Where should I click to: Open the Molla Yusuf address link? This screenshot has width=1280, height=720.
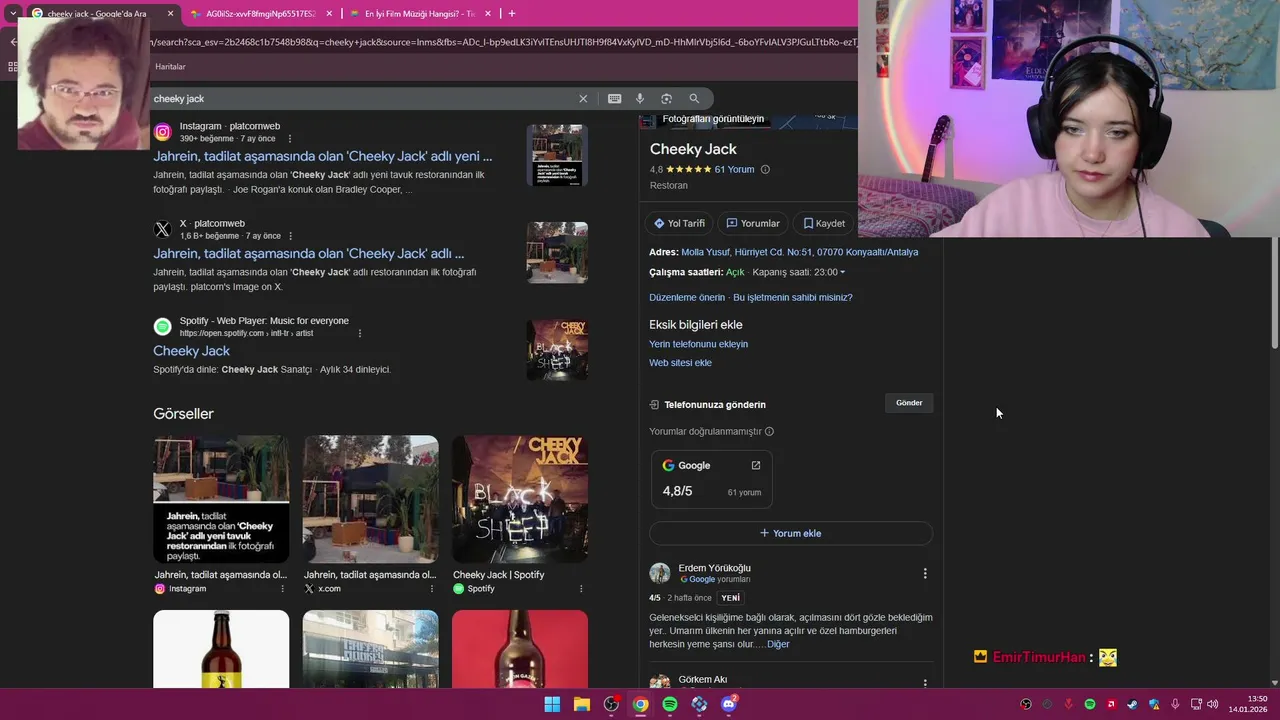(799, 252)
